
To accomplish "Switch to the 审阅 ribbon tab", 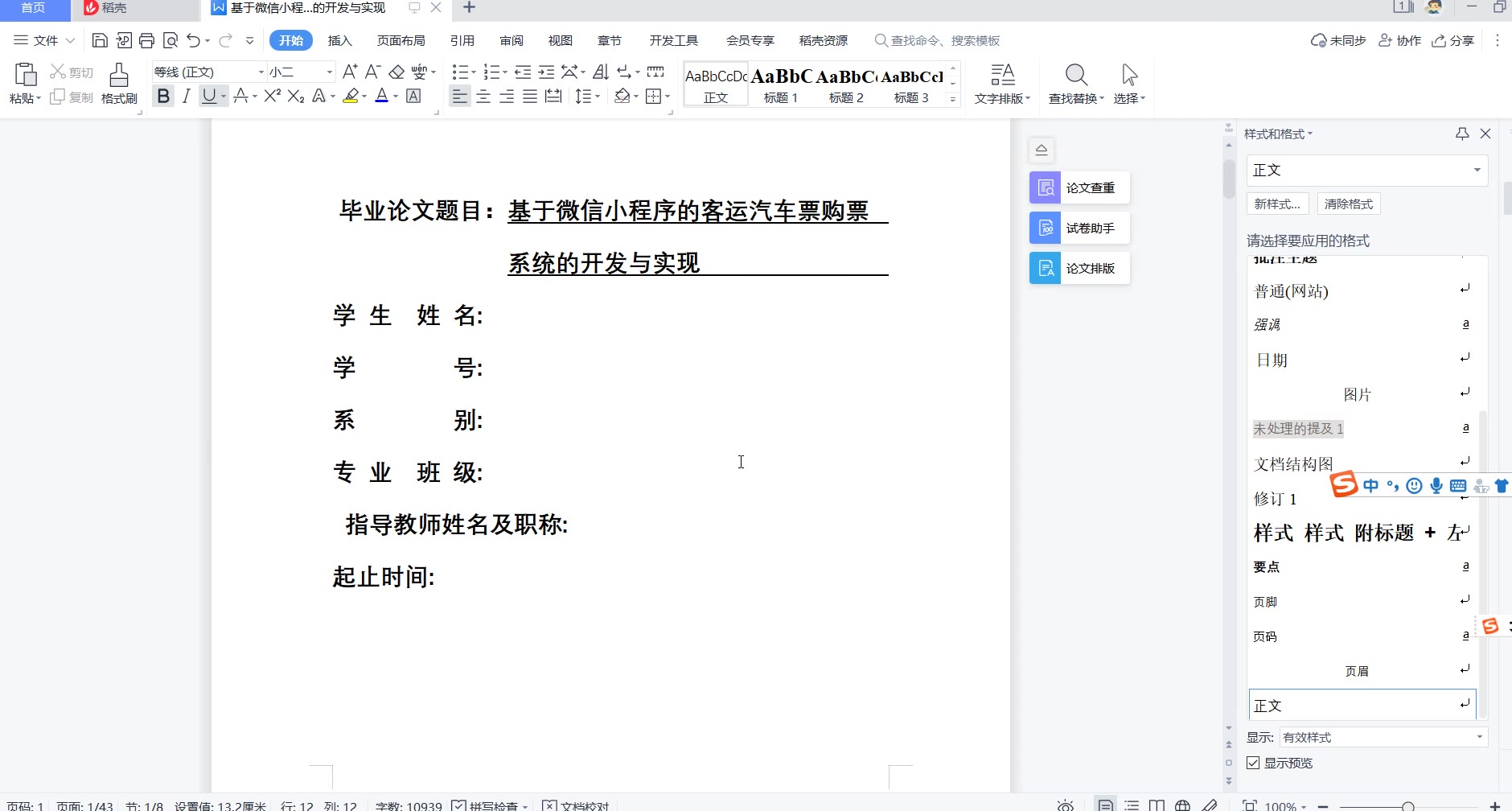I will 511,40.
